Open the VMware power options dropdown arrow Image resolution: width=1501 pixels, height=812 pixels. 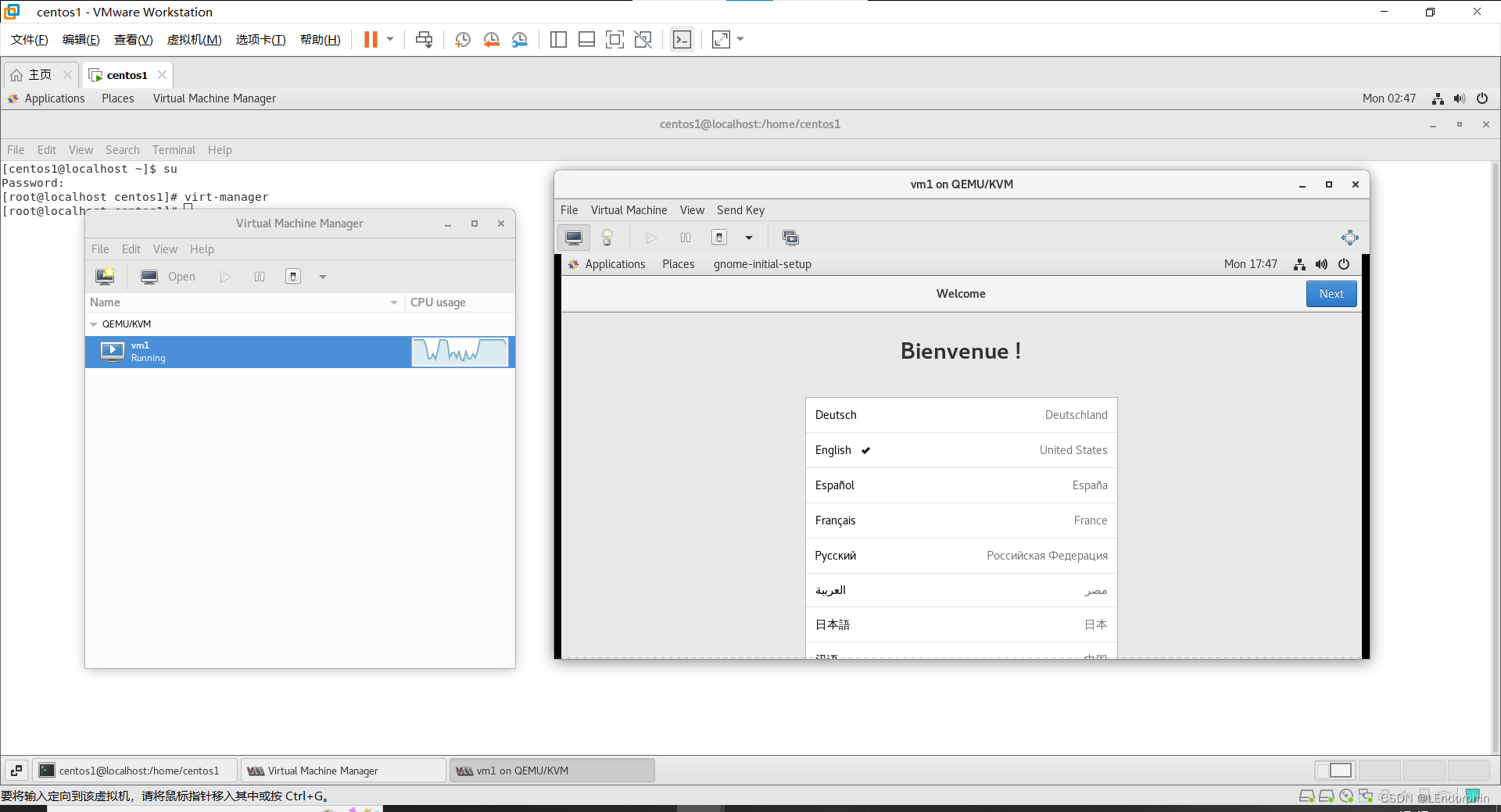click(x=390, y=39)
